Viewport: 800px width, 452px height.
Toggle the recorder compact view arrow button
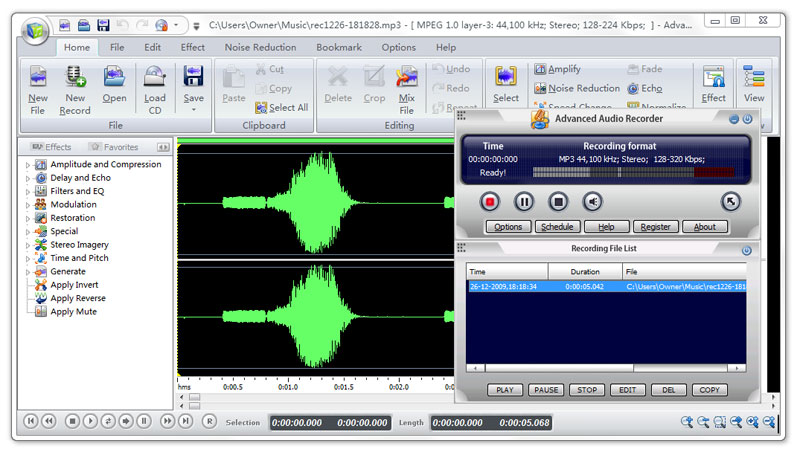coord(730,202)
